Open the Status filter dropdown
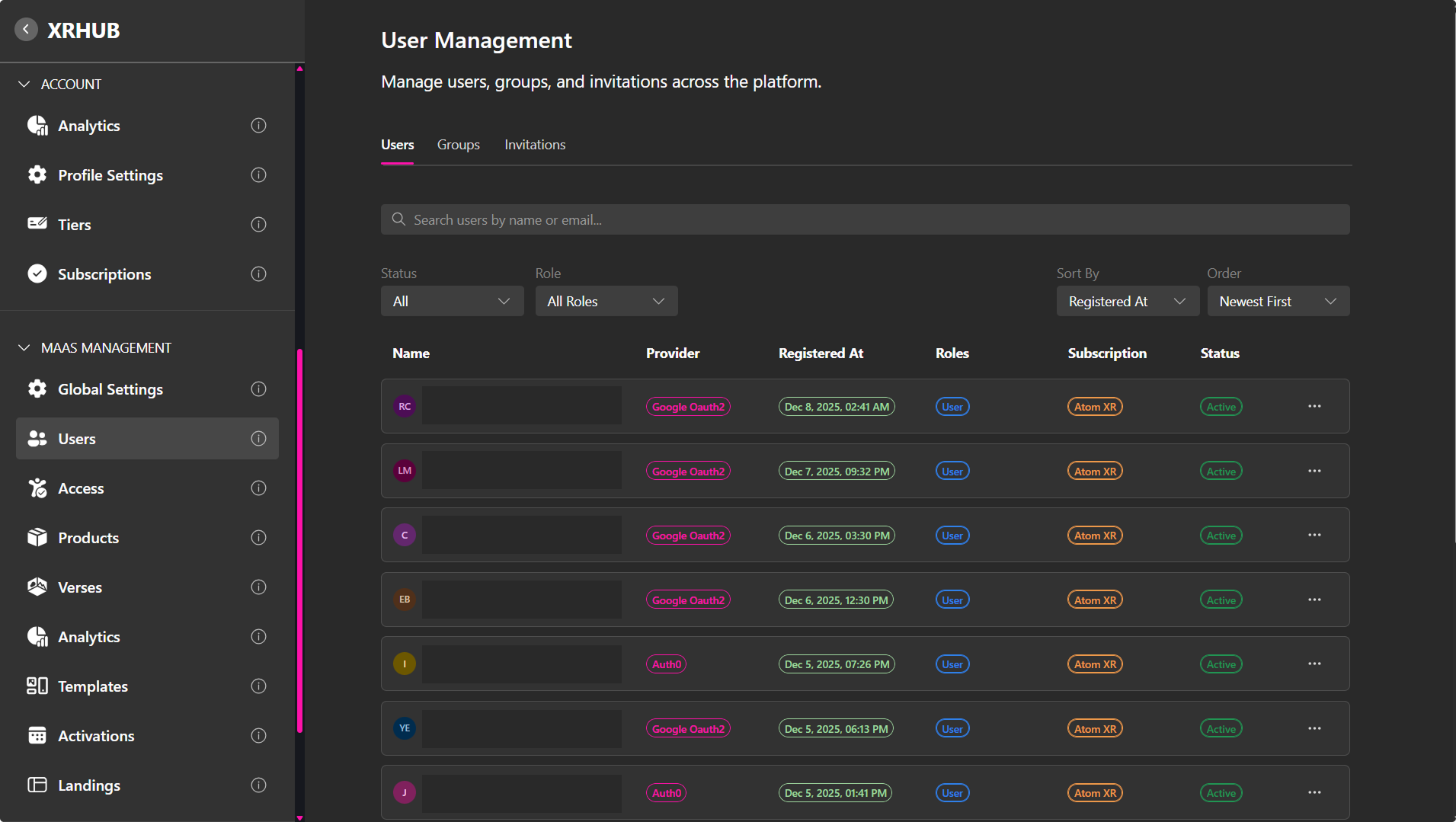Viewport: 1456px width, 822px height. [x=452, y=301]
